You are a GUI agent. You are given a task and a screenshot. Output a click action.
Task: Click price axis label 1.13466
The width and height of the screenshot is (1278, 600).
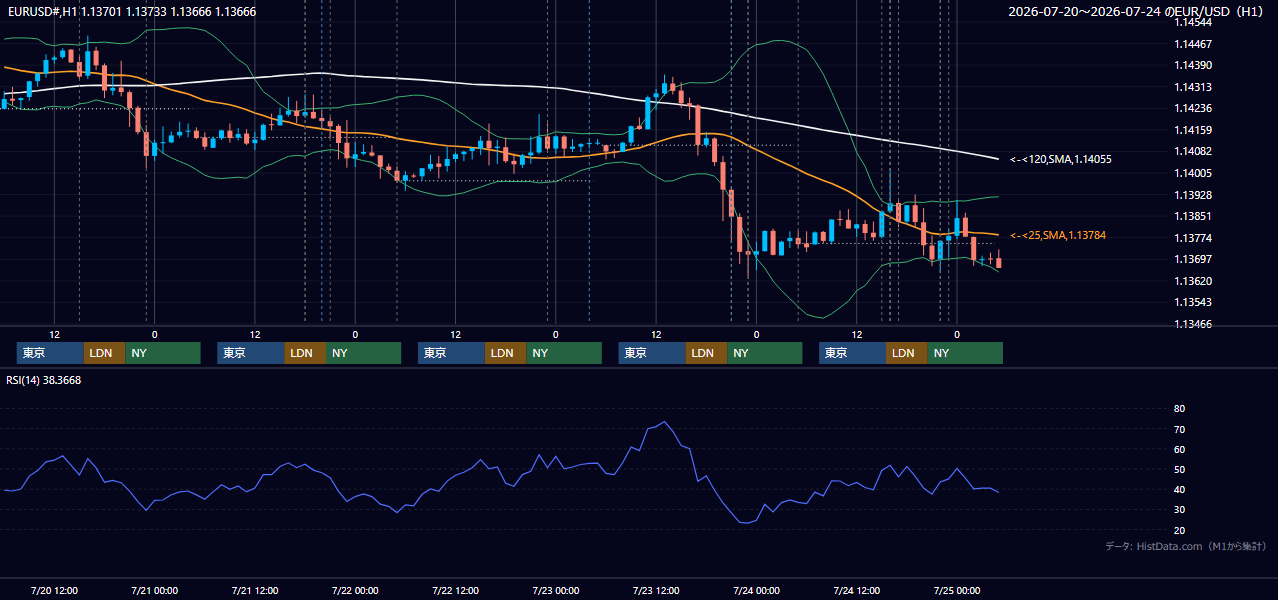click(x=1193, y=324)
